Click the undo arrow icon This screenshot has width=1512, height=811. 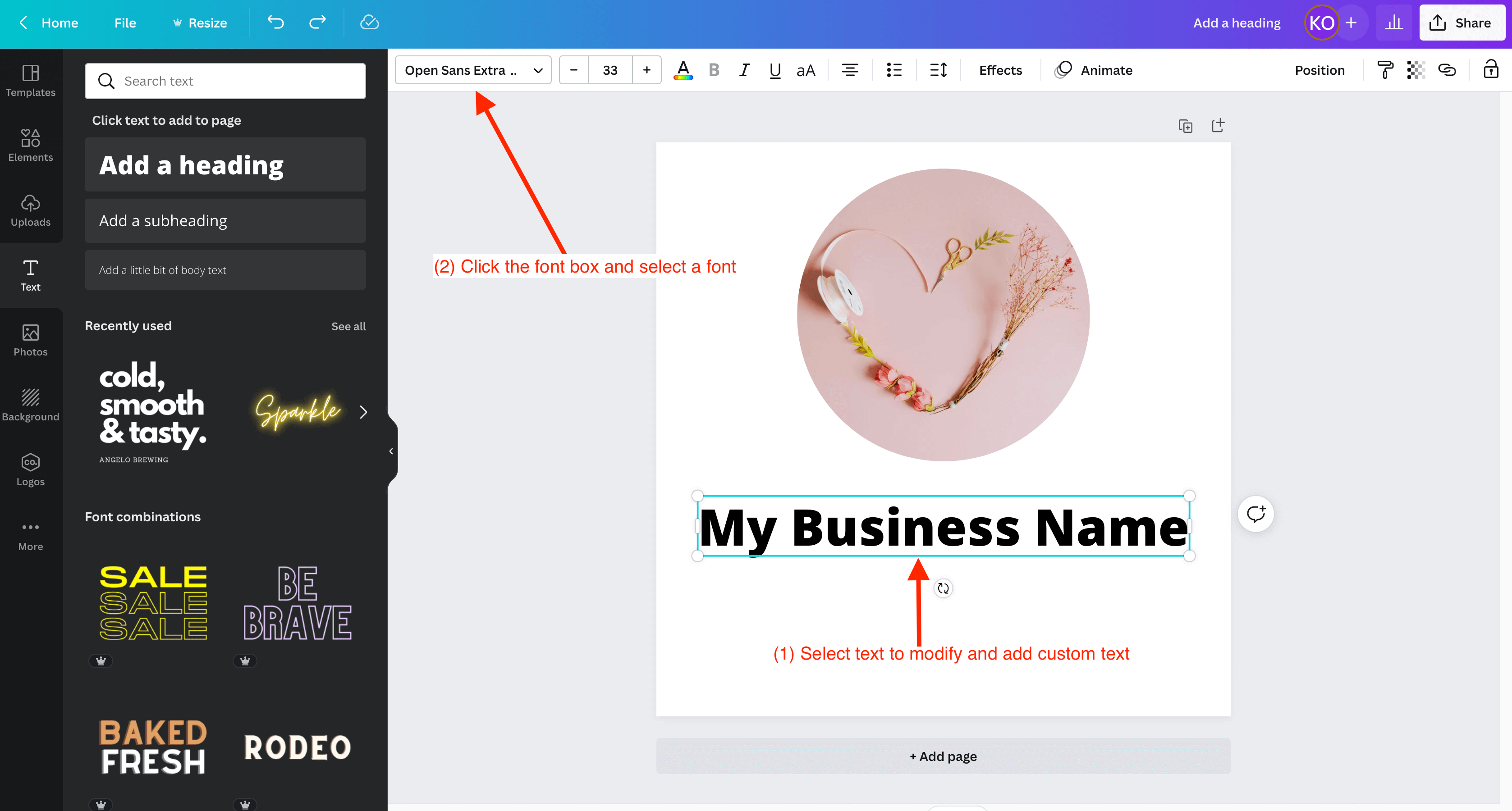(275, 23)
